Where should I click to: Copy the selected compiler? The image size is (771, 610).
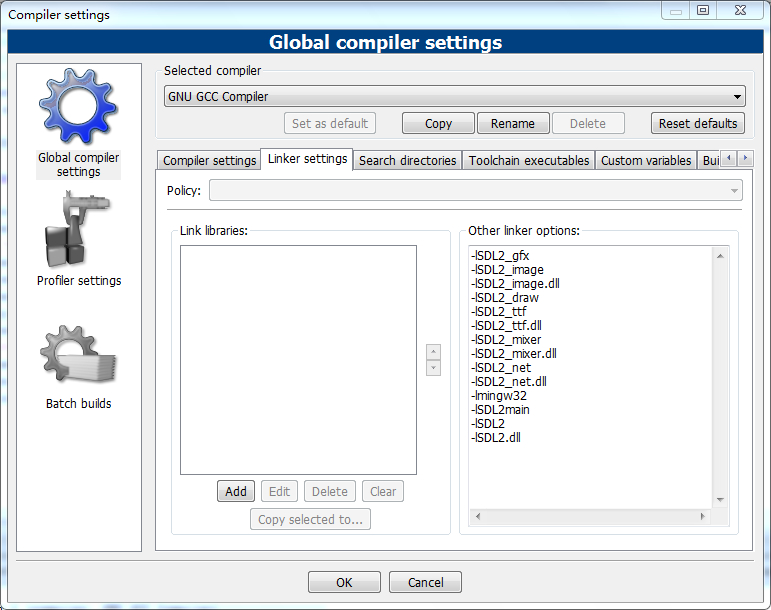[x=438, y=123]
